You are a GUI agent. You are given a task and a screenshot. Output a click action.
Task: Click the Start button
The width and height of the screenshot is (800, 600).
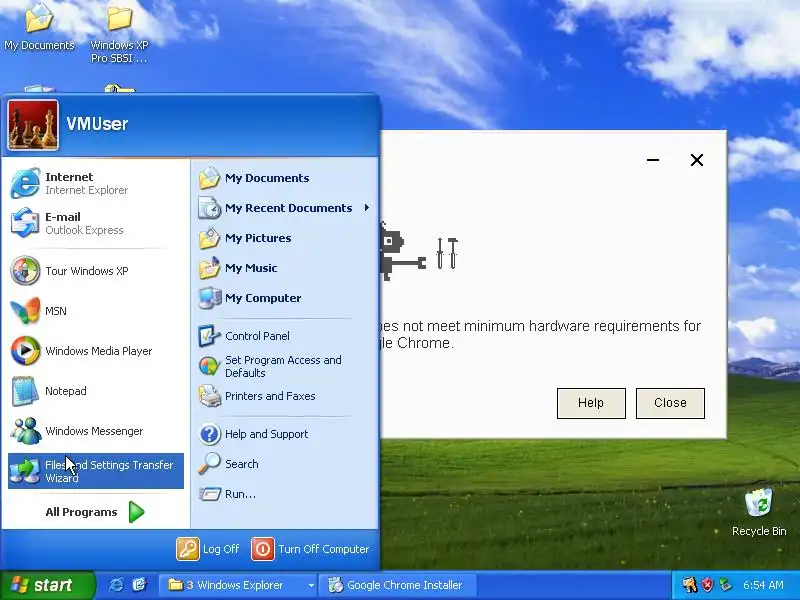point(47,585)
